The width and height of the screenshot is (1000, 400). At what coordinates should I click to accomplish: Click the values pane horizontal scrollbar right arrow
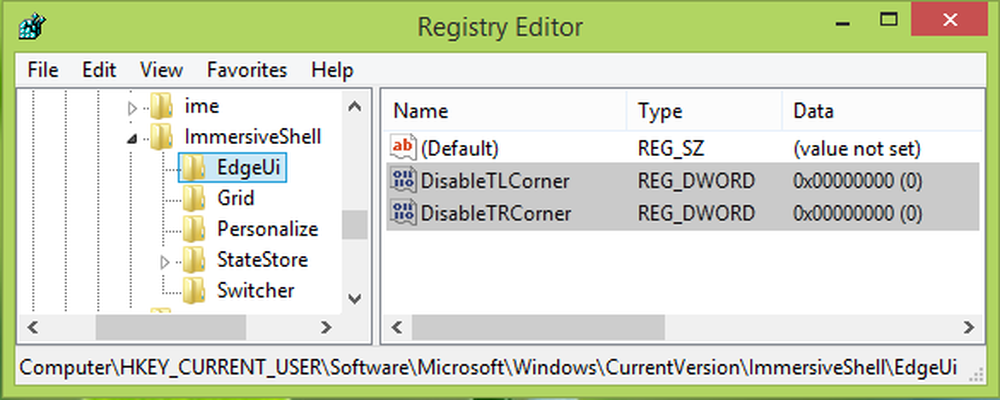pos(969,327)
